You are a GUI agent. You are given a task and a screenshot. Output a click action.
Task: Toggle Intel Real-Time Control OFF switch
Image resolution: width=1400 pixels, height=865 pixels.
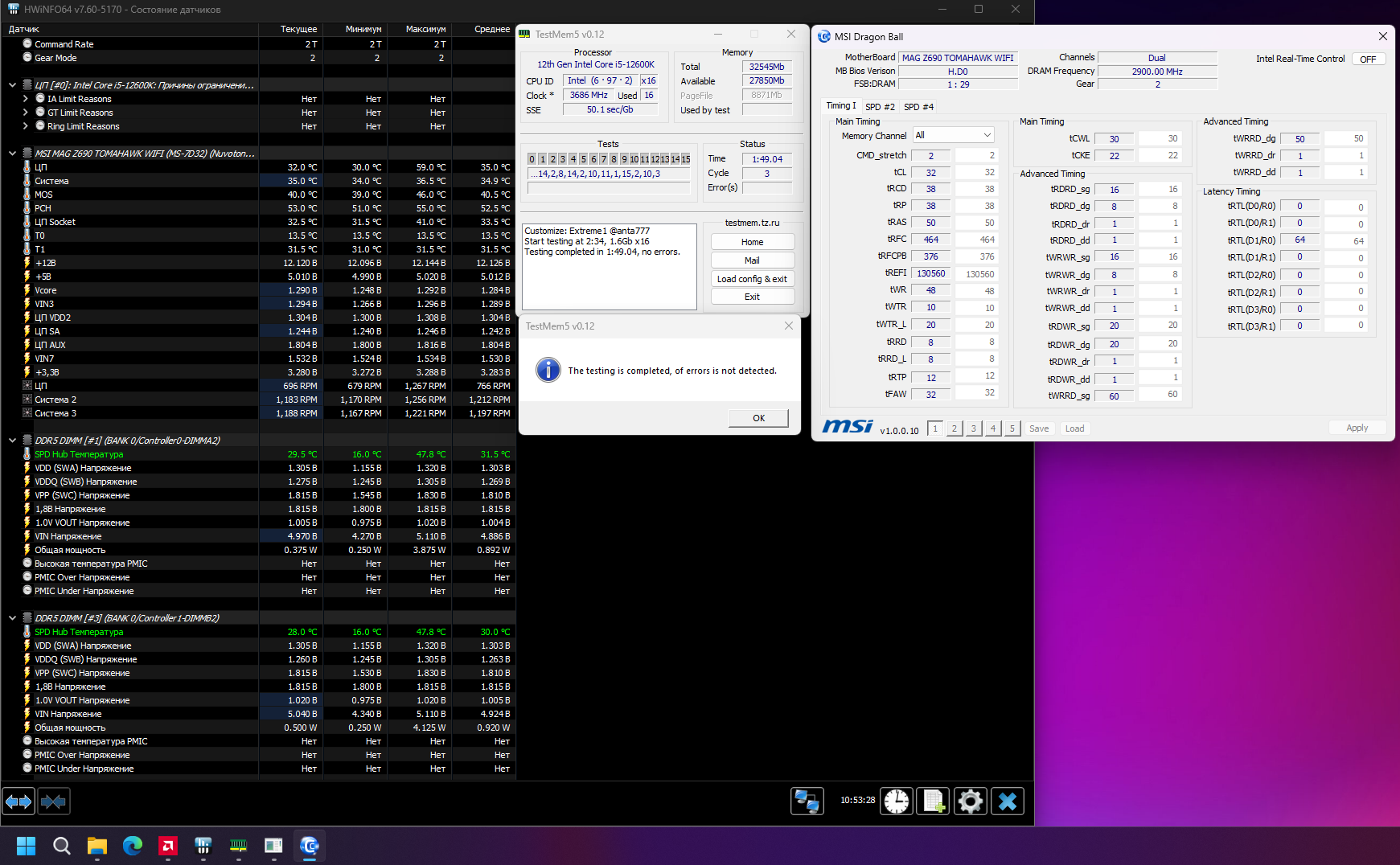(1368, 59)
